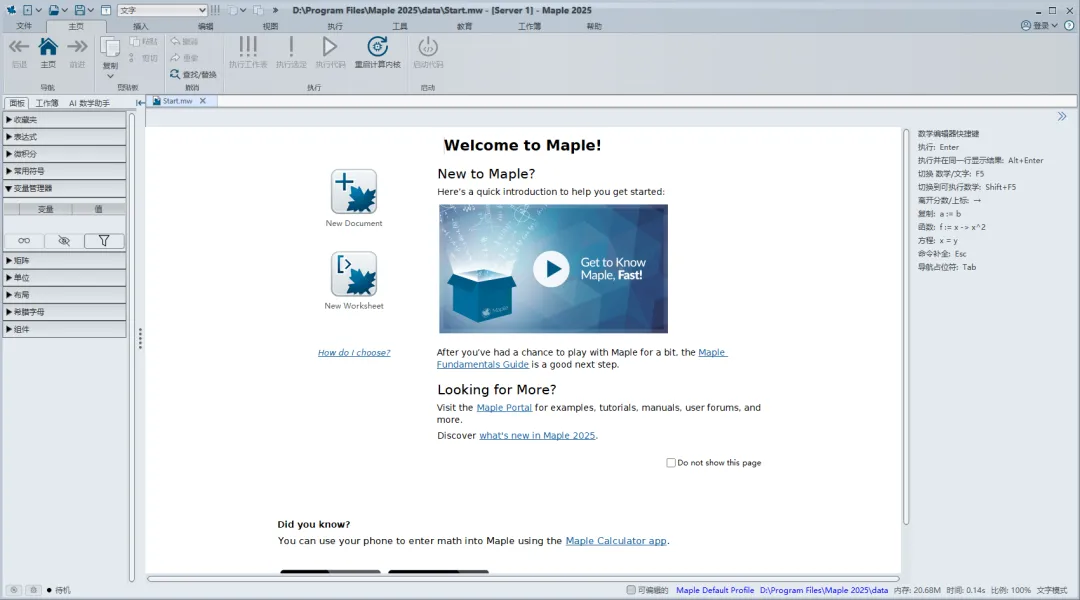Expand the 常用符号 palette
1080x600 pixels.
point(64,171)
